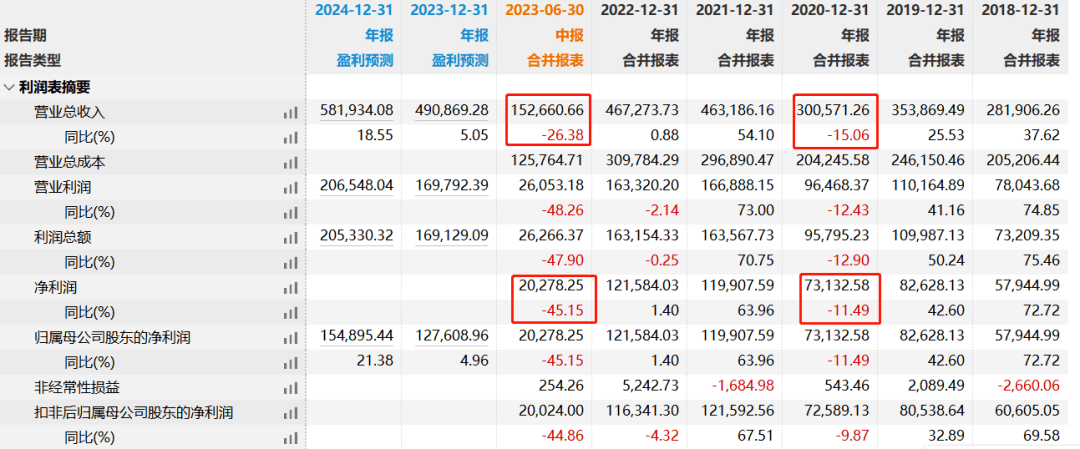Open underlined net profit forecast 154,895.44
Image resolution: width=1080 pixels, height=449 pixels.
click(x=356, y=337)
